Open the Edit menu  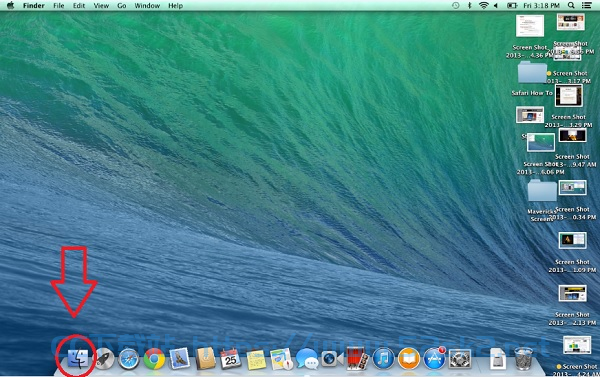(x=79, y=6)
